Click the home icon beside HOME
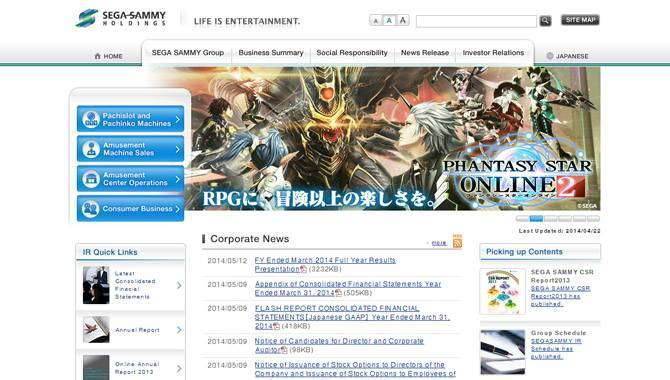The width and height of the screenshot is (670, 380). pos(97,56)
